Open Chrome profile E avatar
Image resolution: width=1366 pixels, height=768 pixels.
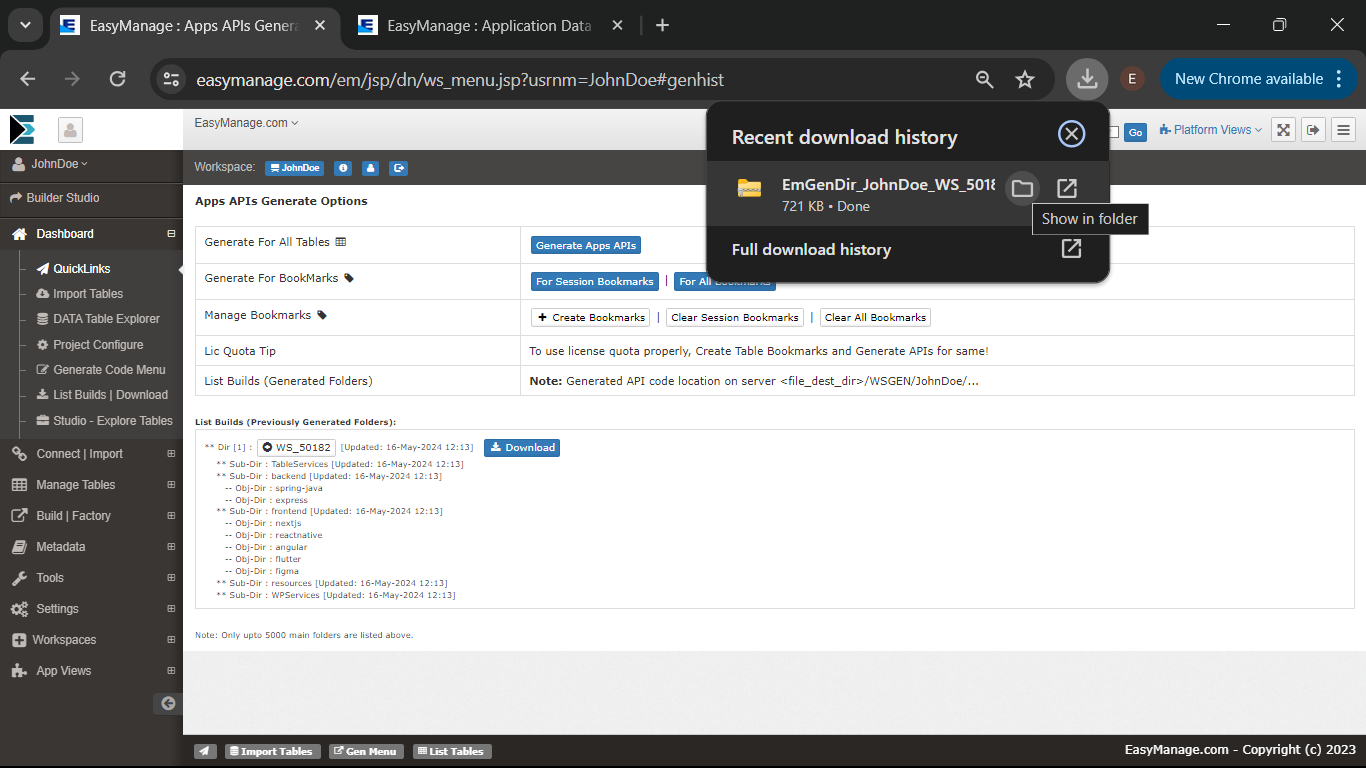click(1132, 79)
